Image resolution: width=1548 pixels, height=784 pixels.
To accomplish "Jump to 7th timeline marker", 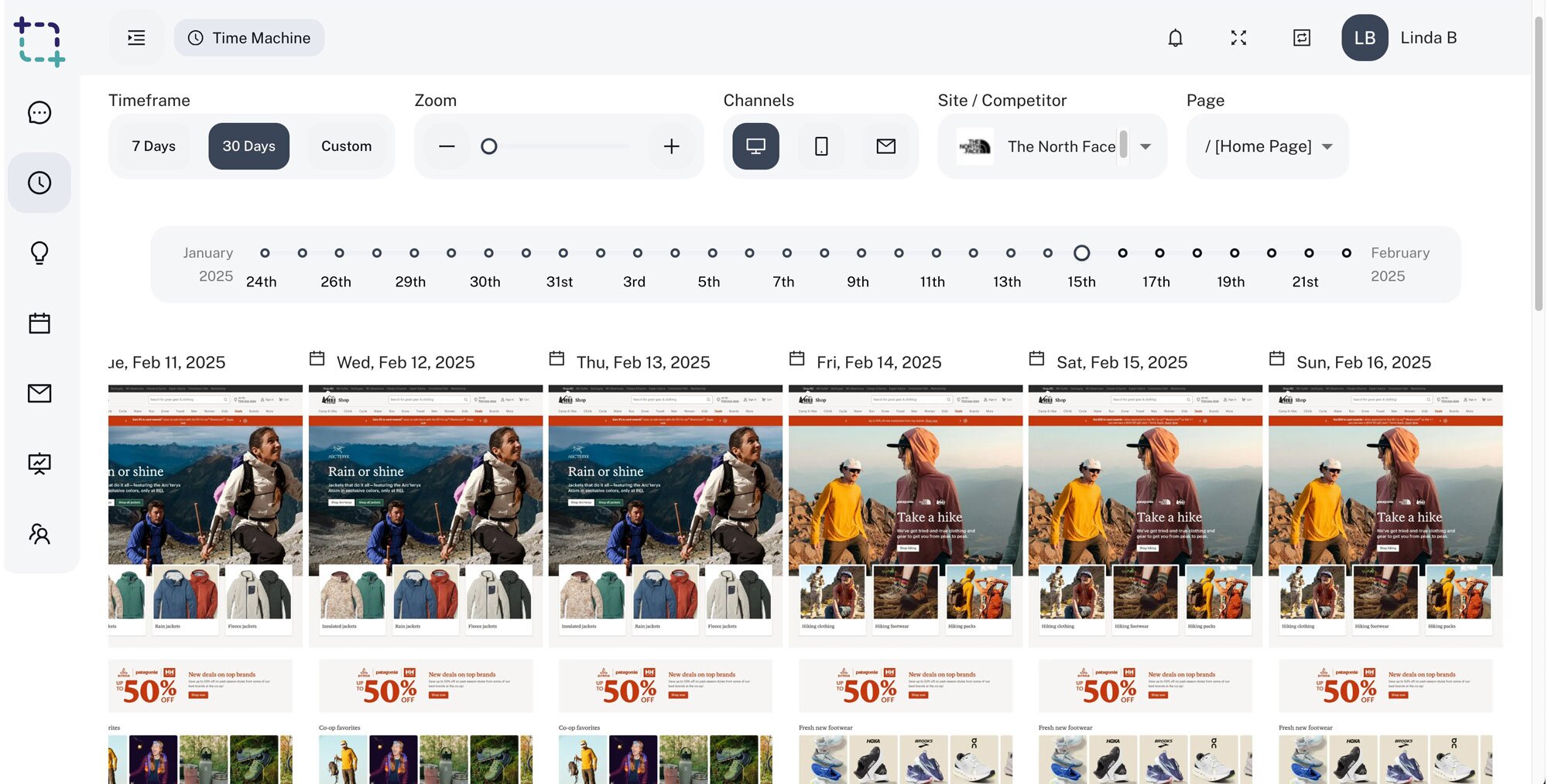I will coord(786,253).
